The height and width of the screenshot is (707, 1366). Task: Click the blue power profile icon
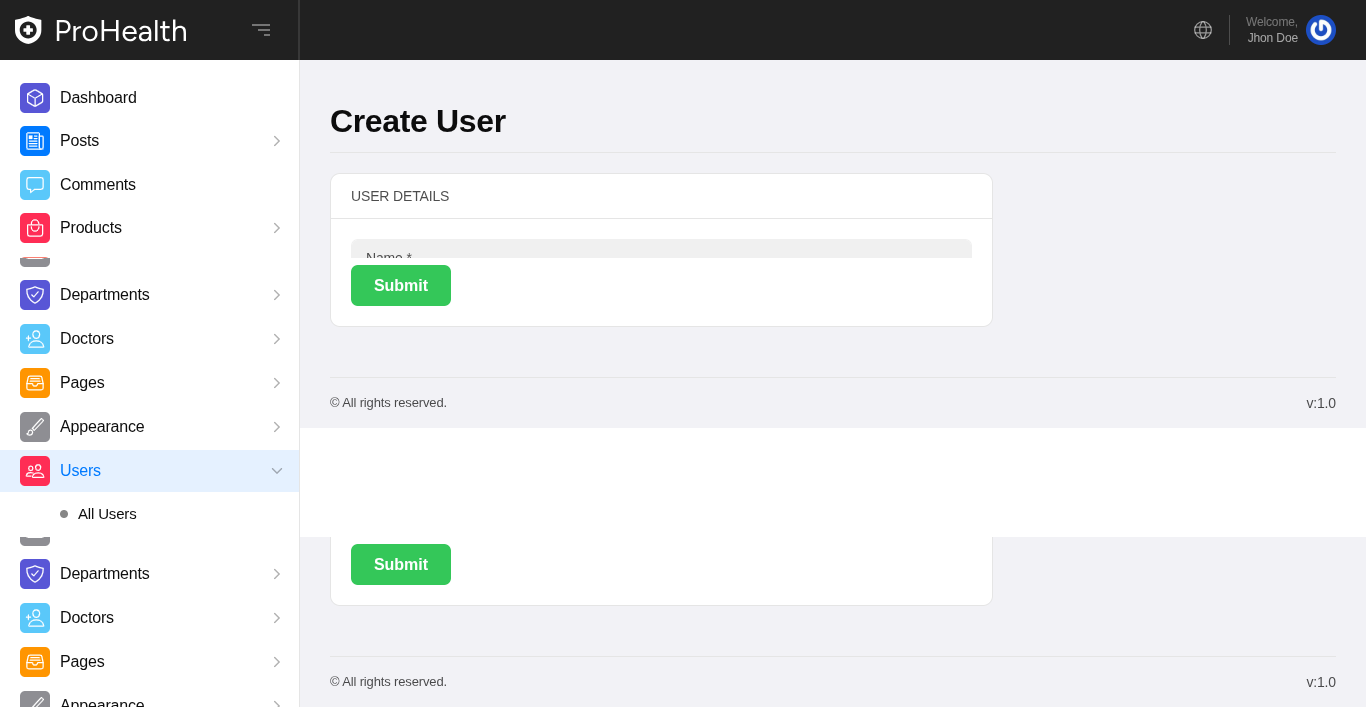click(x=1320, y=30)
